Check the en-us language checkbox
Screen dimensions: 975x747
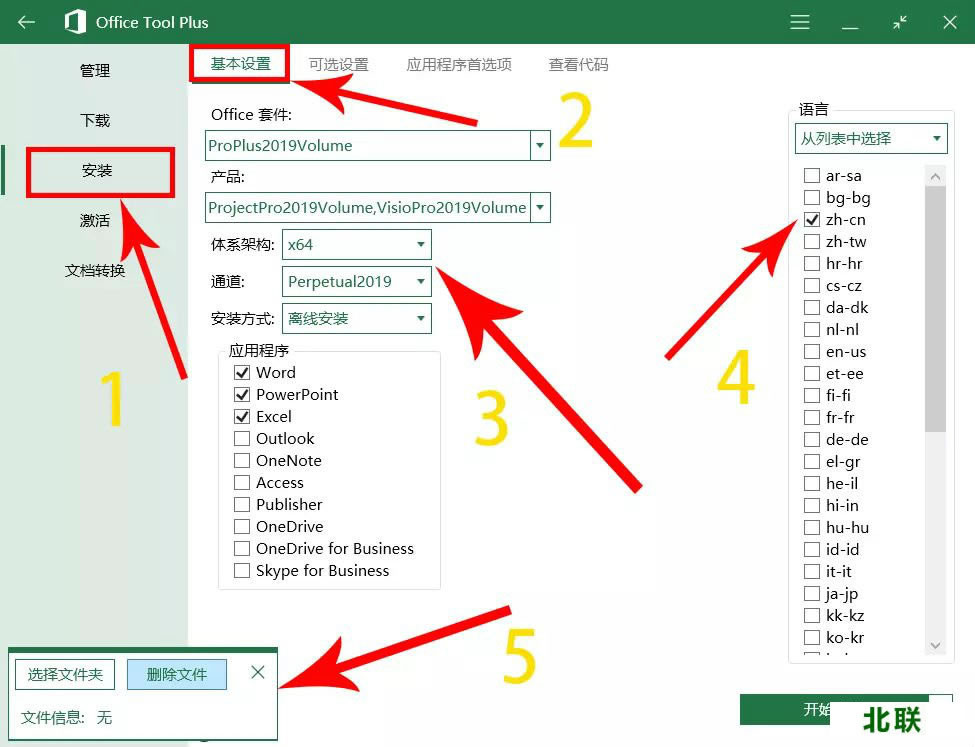point(812,352)
